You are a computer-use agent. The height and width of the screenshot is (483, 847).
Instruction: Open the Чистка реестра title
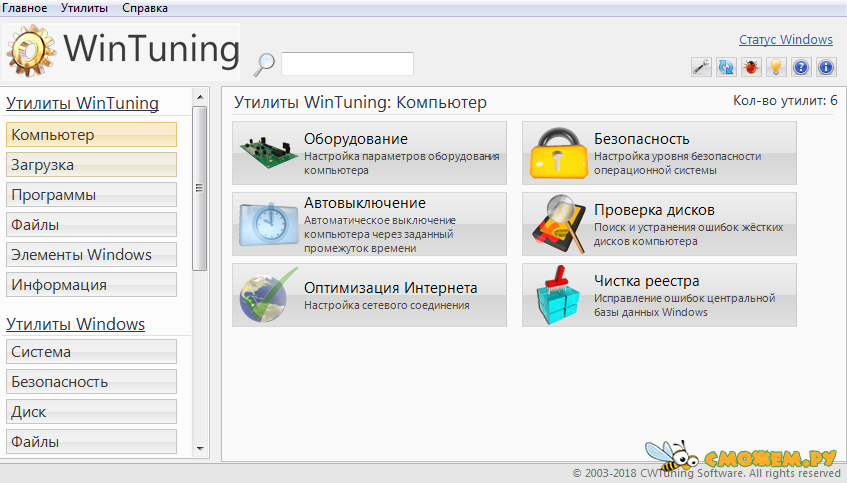647,280
